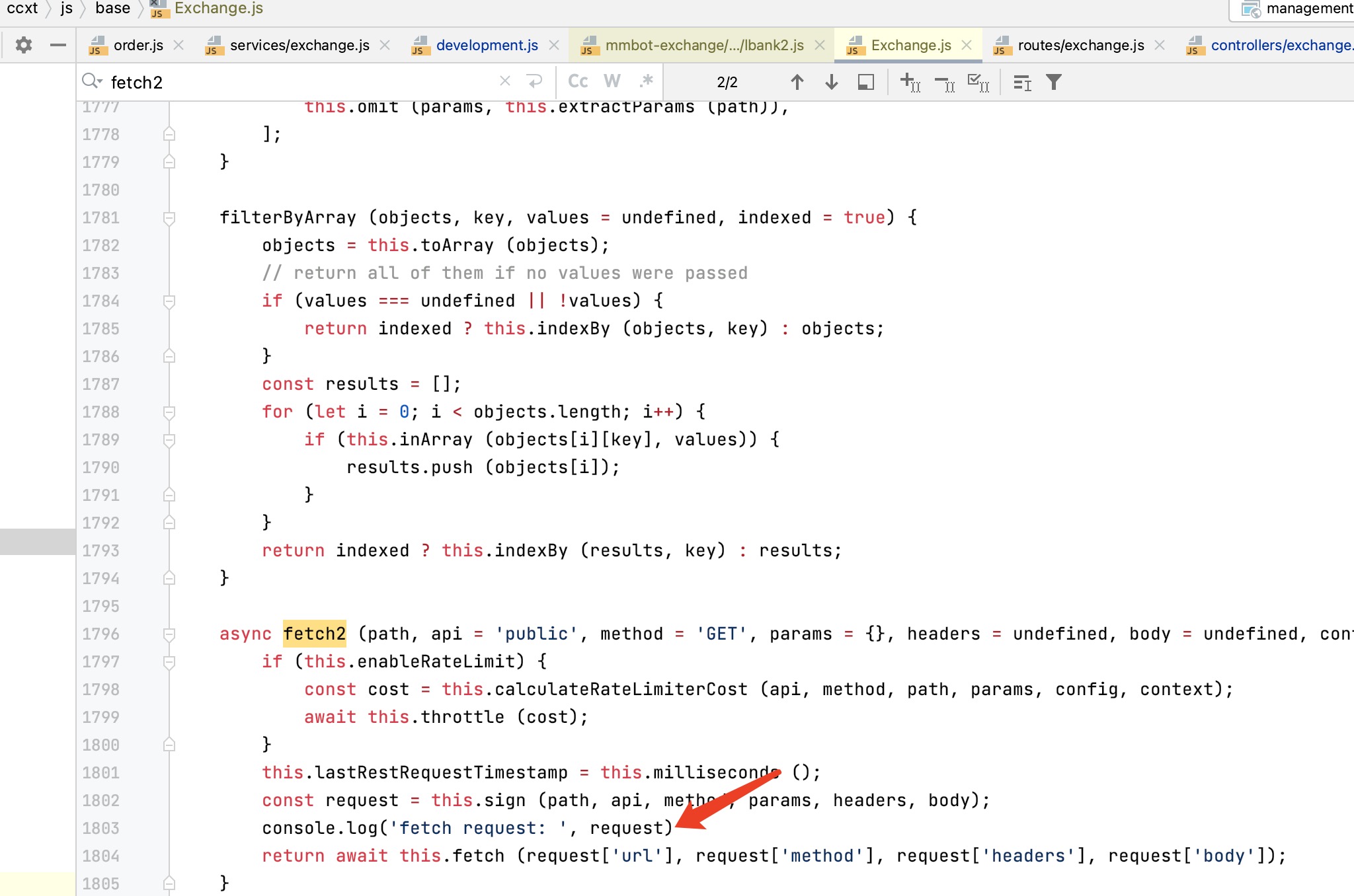Click the editor settings gear icon

pos(24,45)
